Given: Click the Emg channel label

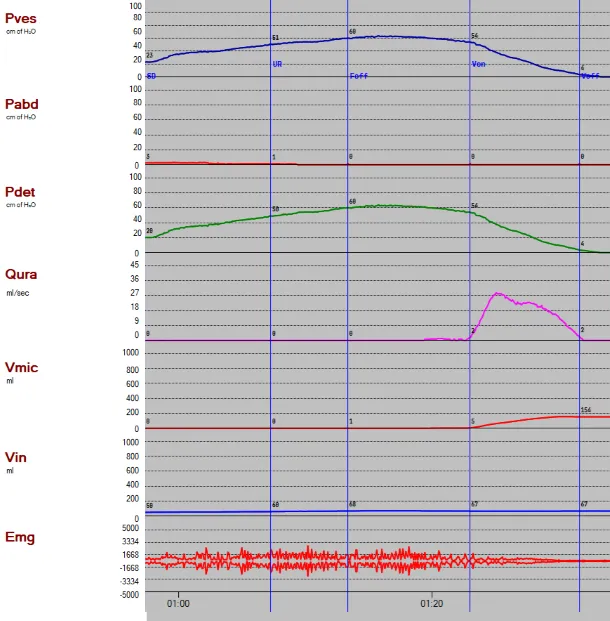Looking at the screenshot, I should [20, 538].
